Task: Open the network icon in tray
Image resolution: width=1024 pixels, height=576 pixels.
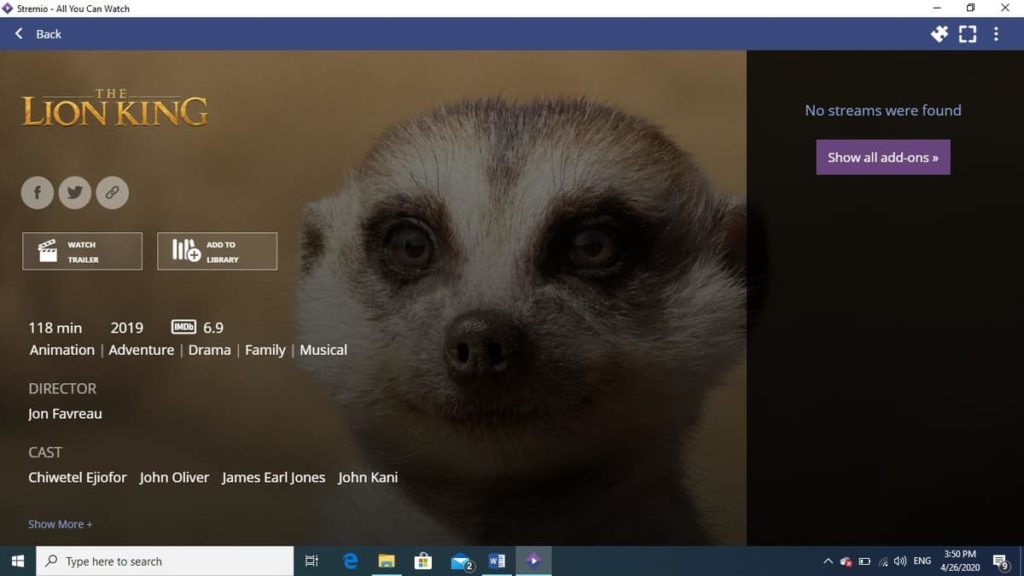Action: click(883, 561)
